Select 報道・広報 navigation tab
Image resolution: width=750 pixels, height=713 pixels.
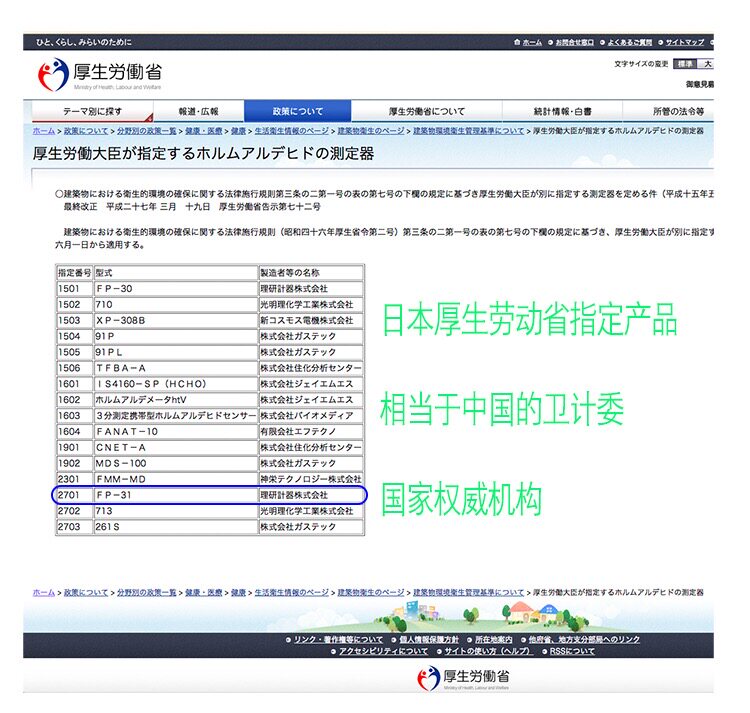(199, 111)
